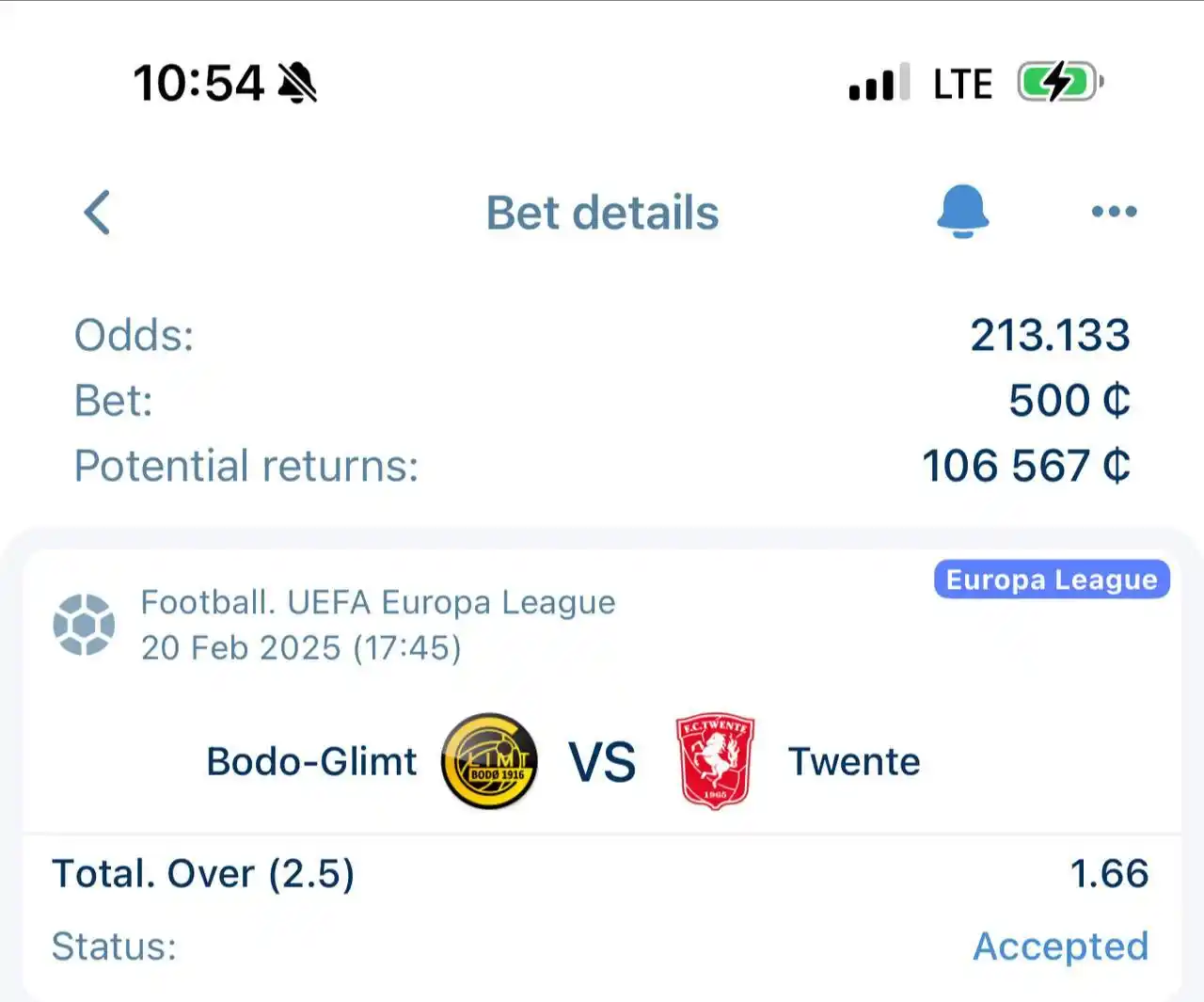
Task: Click the Bet details title
Action: click(x=603, y=213)
